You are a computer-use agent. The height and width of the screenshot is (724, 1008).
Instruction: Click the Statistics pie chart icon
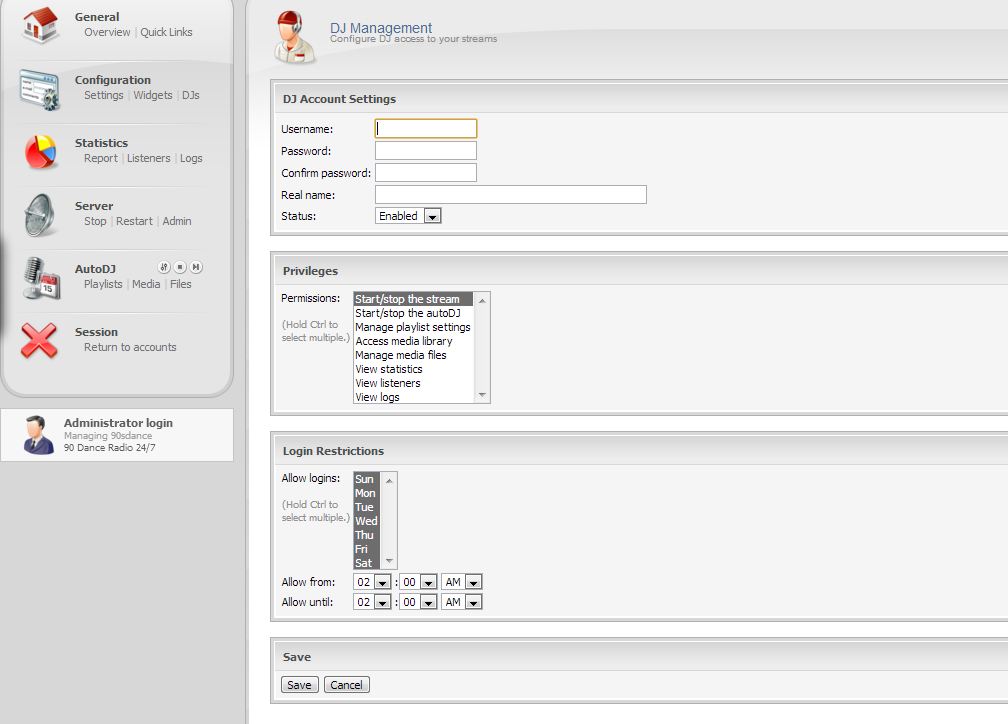click(x=40, y=152)
